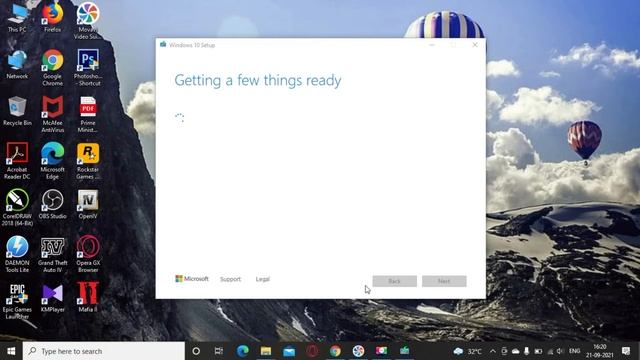Screen dimensions: 640x360
Task: Switch to Chrome on the taskbar
Action: pos(335,351)
